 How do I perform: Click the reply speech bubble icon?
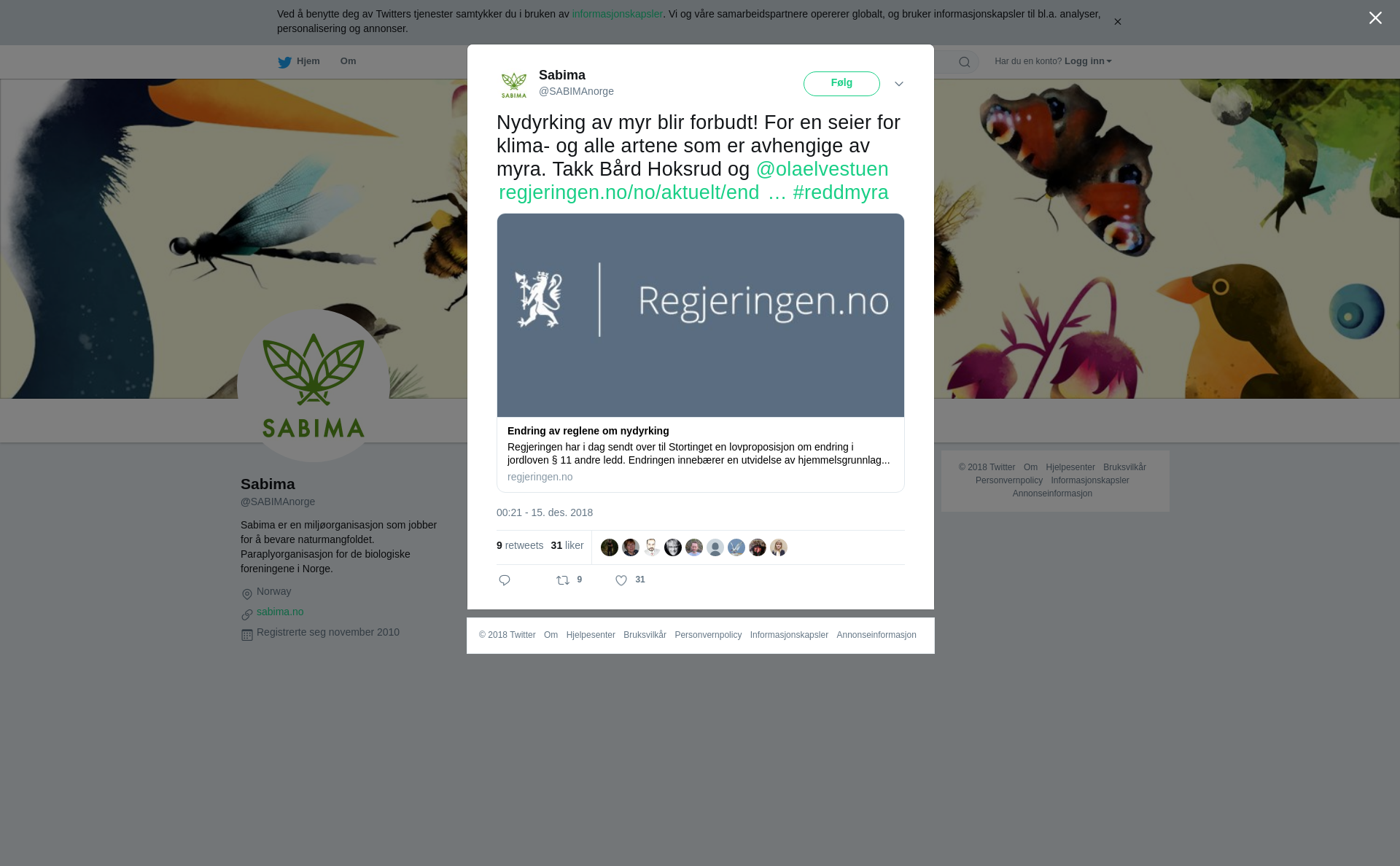[x=505, y=580]
